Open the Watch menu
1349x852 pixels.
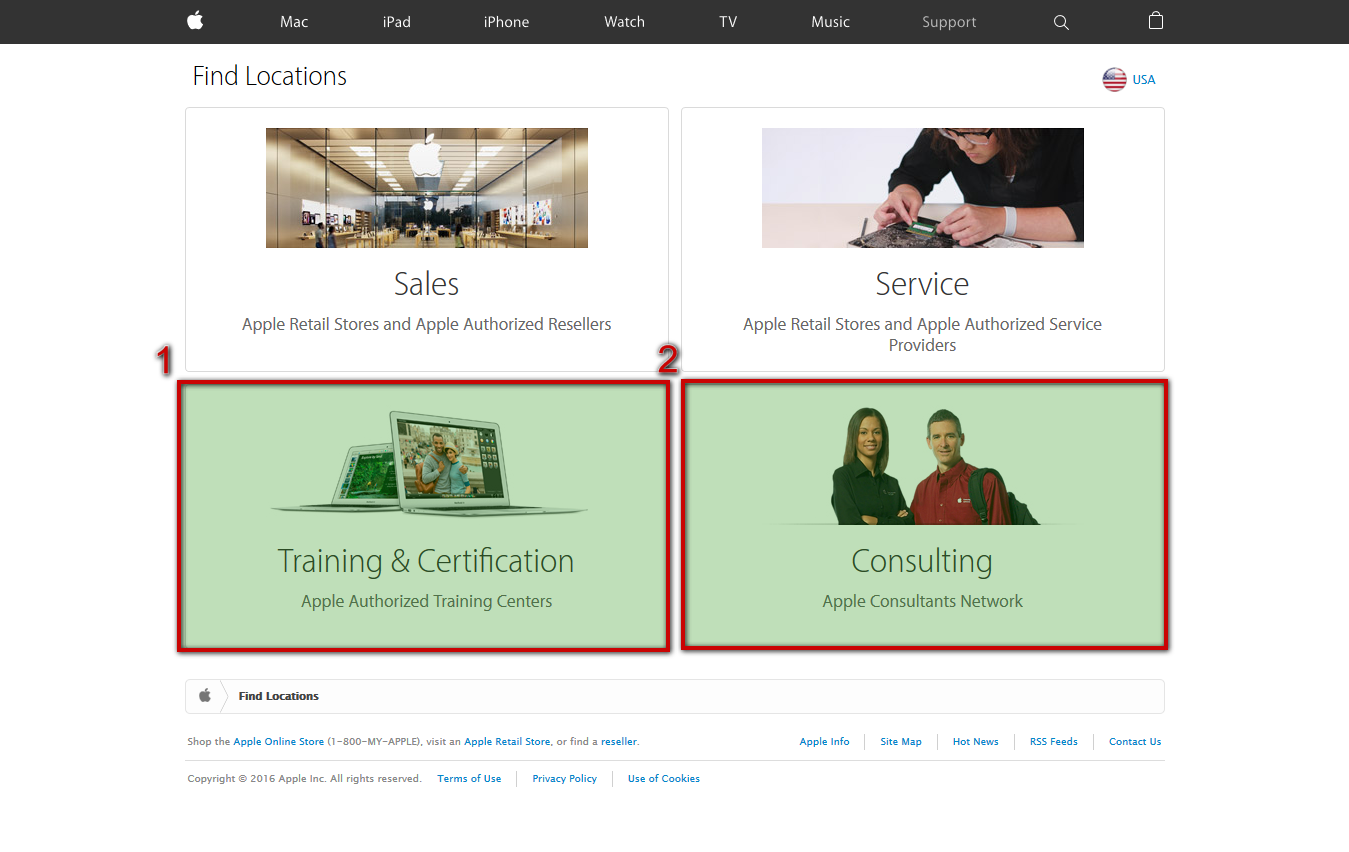[x=624, y=22]
